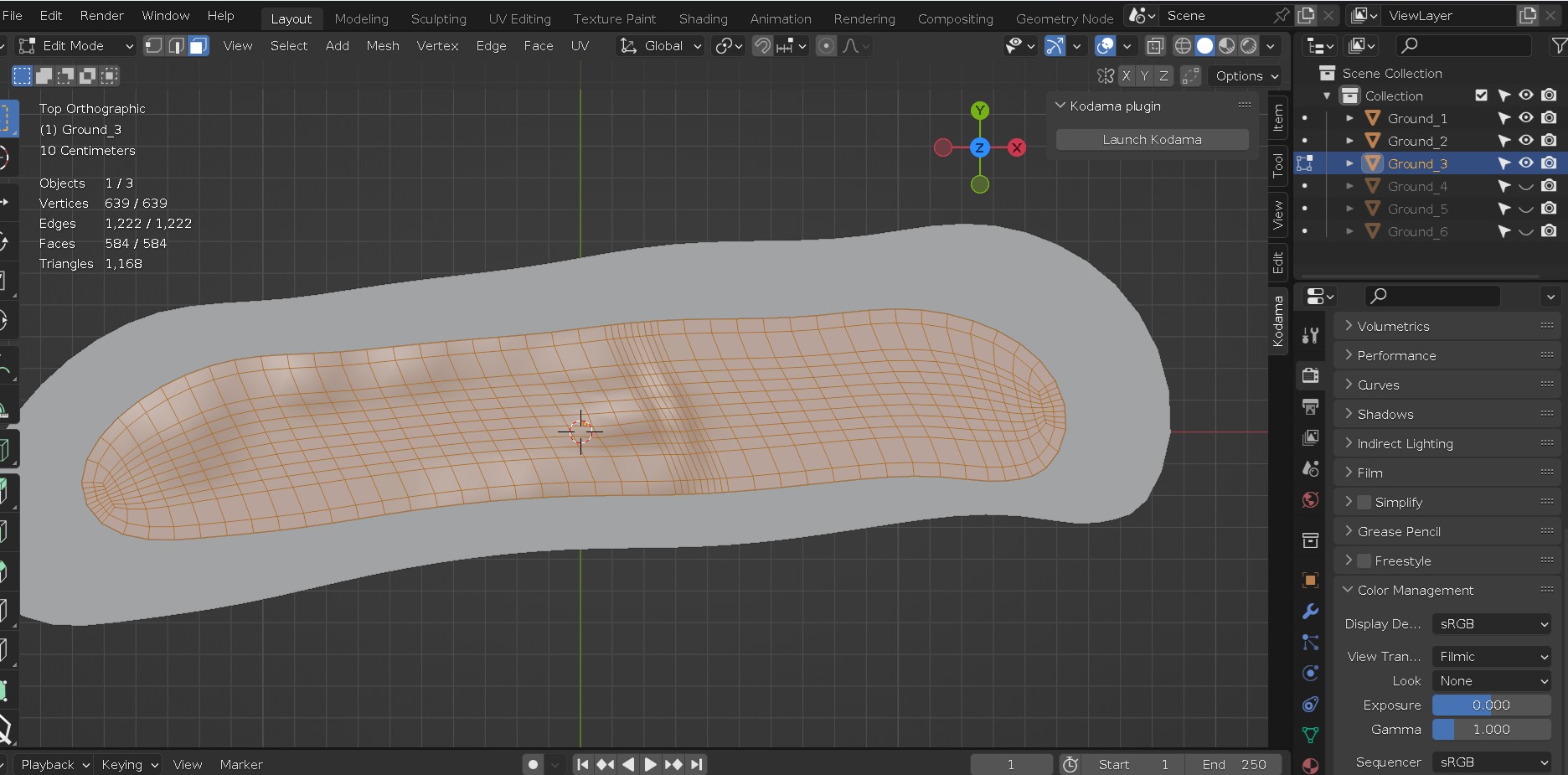Open the Item sidebar tab
The height and width of the screenshot is (775, 1568).
[1278, 117]
